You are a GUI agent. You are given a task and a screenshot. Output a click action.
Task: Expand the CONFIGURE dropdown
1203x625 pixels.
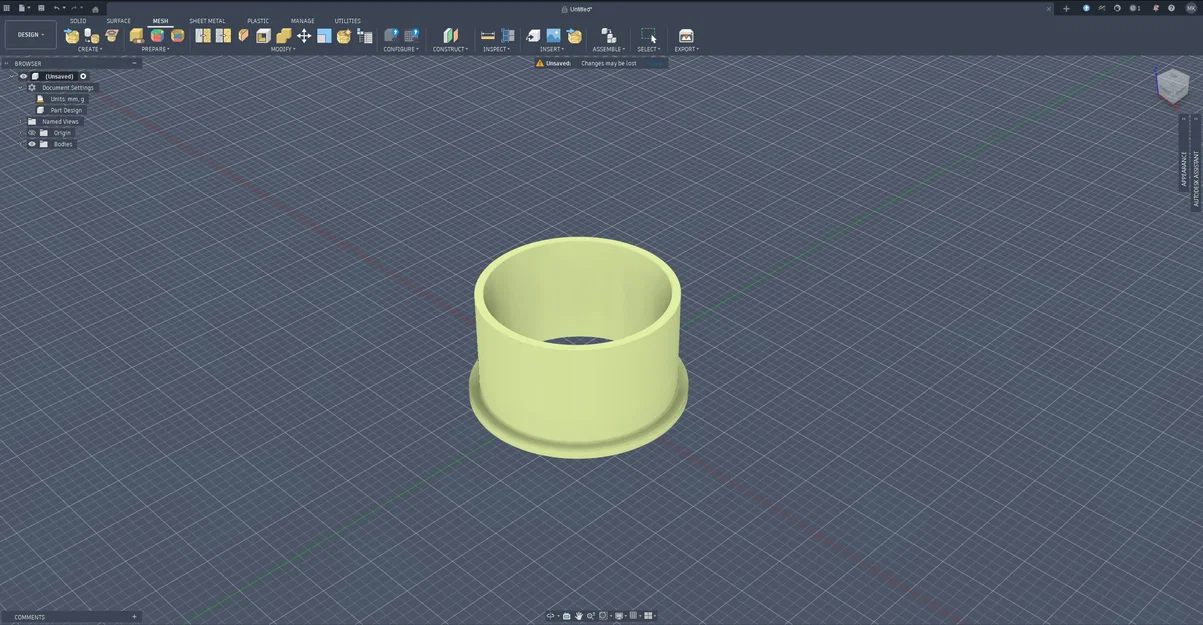[x=401, y=49]
